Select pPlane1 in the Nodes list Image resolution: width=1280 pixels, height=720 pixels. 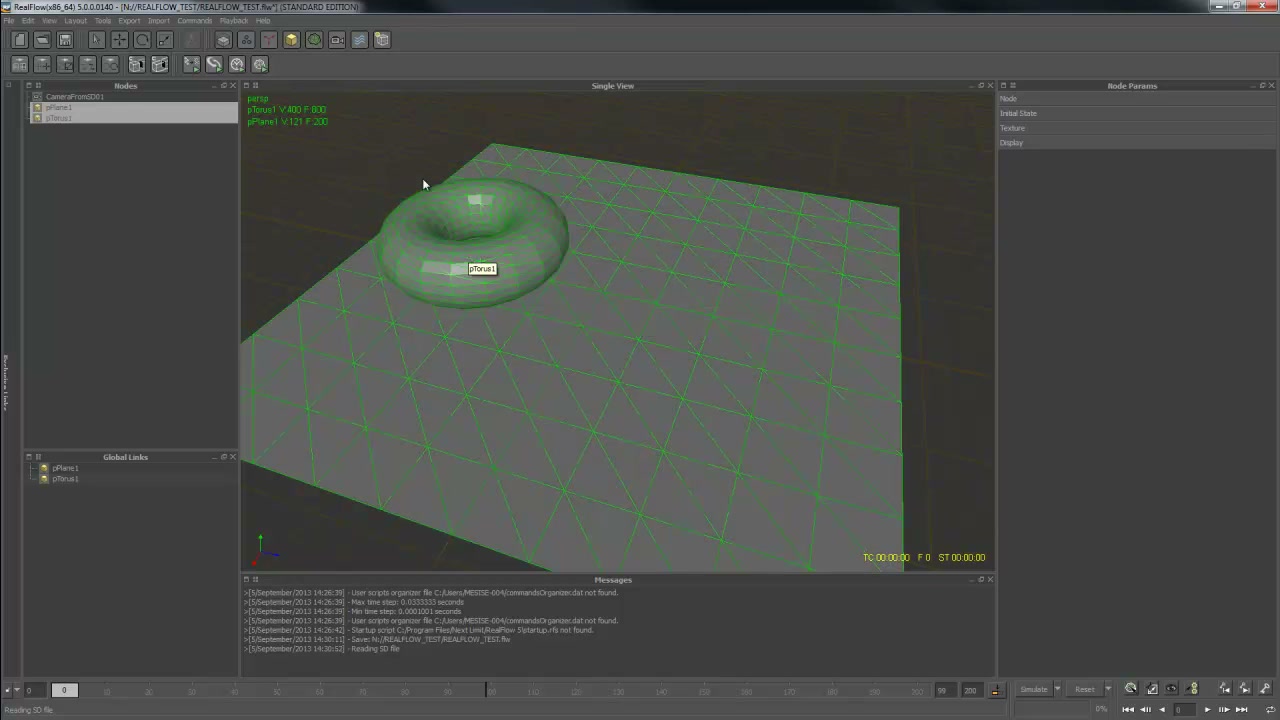[58, 107]
